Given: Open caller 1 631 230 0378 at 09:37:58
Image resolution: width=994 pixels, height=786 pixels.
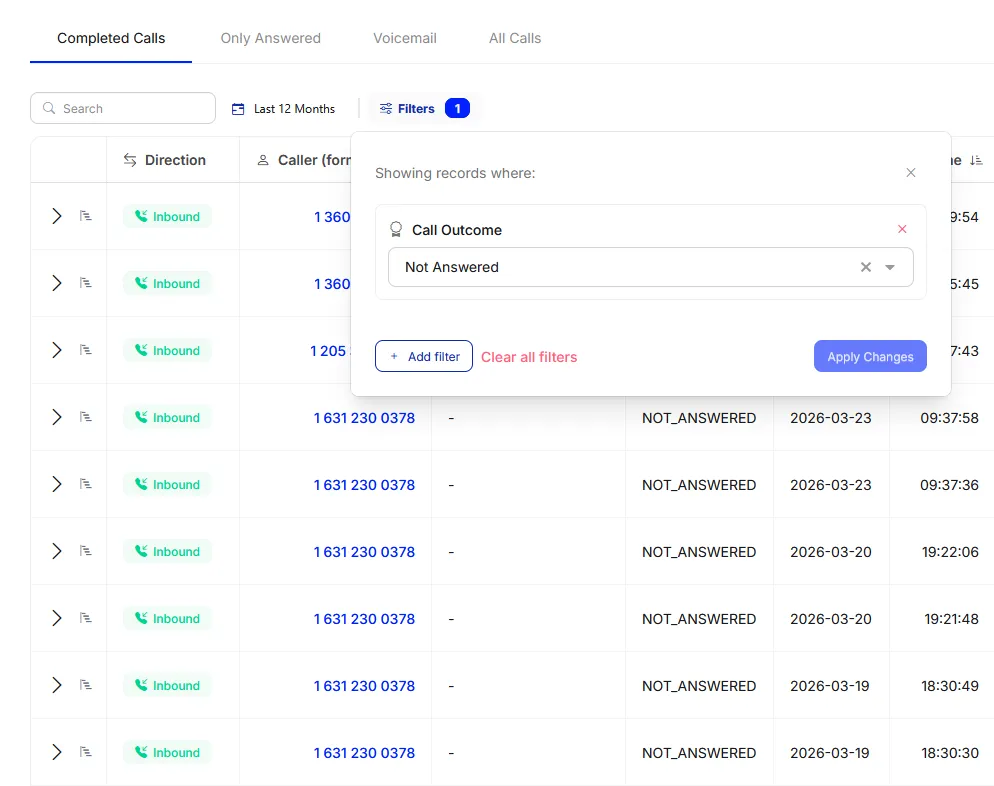Looking at the screenshot, I should click(x=364, y=418).
